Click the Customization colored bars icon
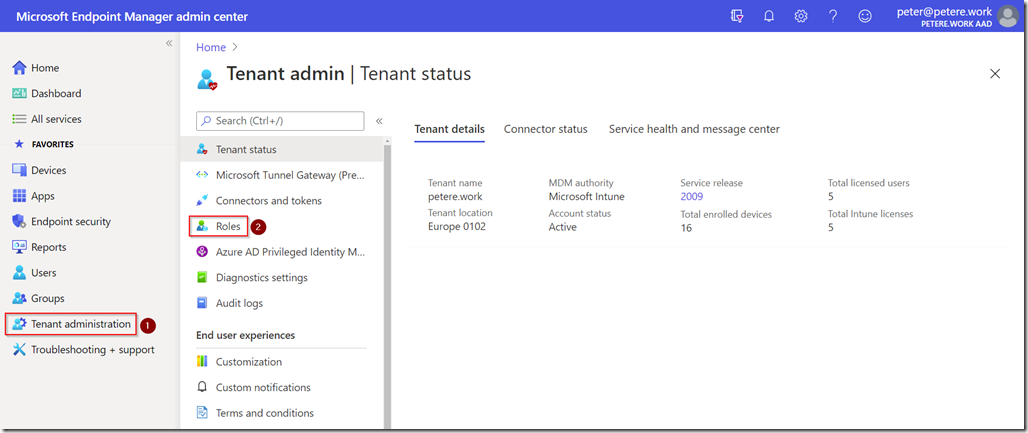This screenshot has height=433, width=1028. 202,361
